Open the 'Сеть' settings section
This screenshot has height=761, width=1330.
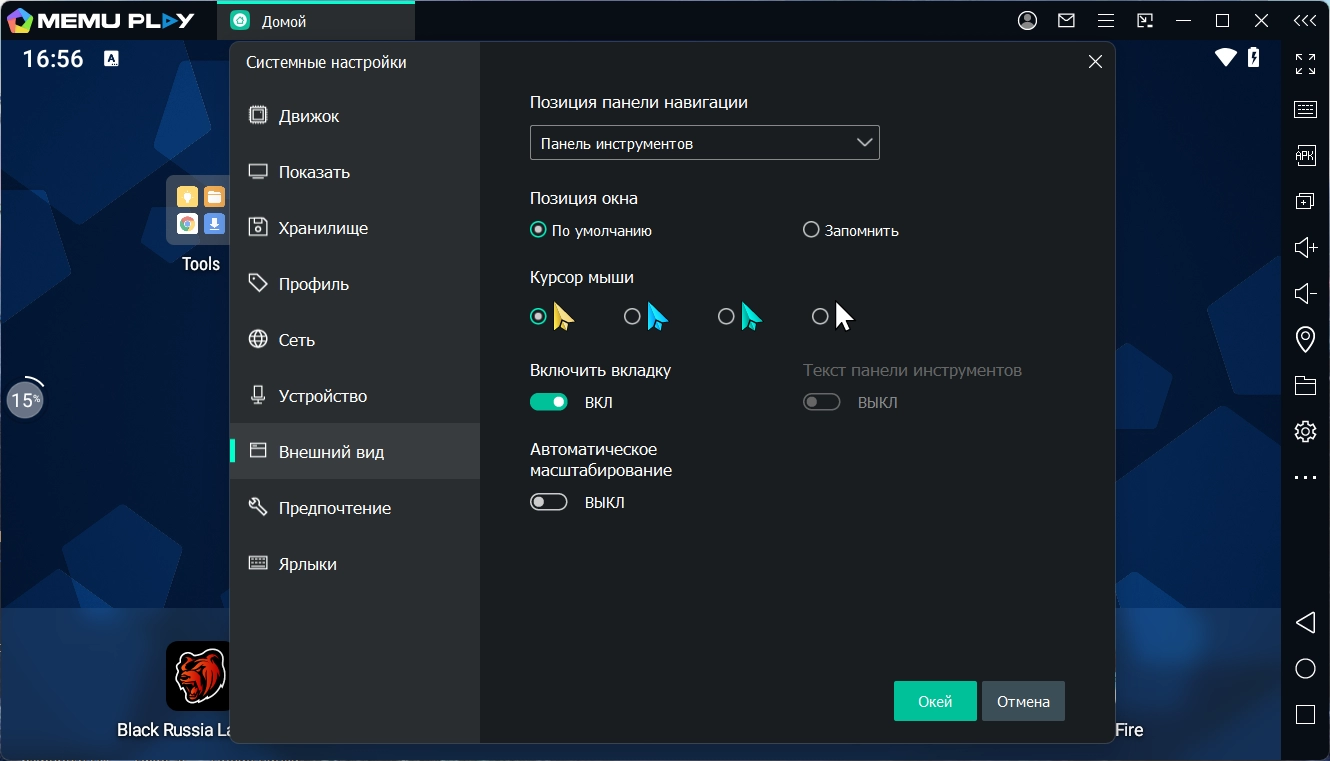tap(355, 340)
